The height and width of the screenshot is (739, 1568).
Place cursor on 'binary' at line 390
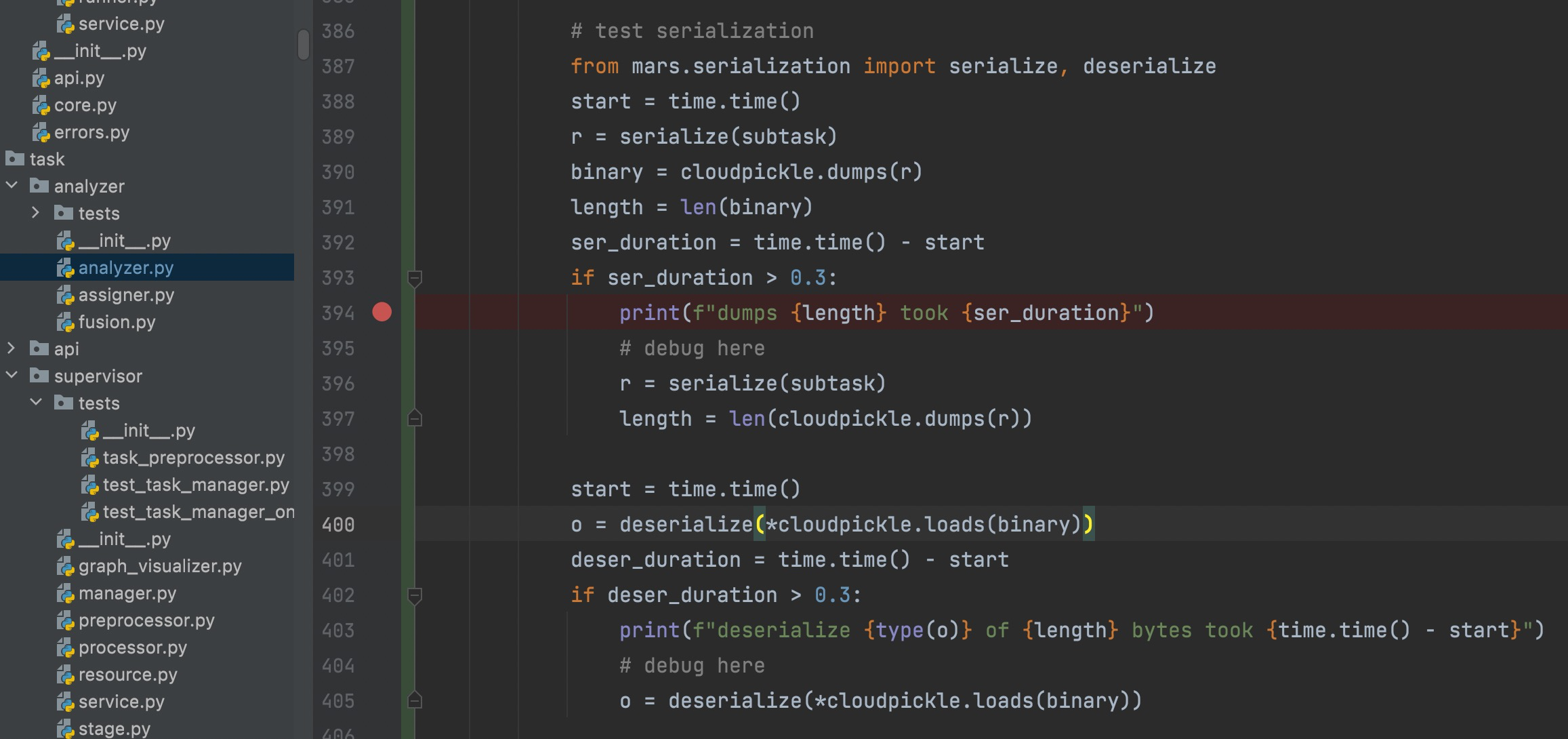tap(606, 172)
